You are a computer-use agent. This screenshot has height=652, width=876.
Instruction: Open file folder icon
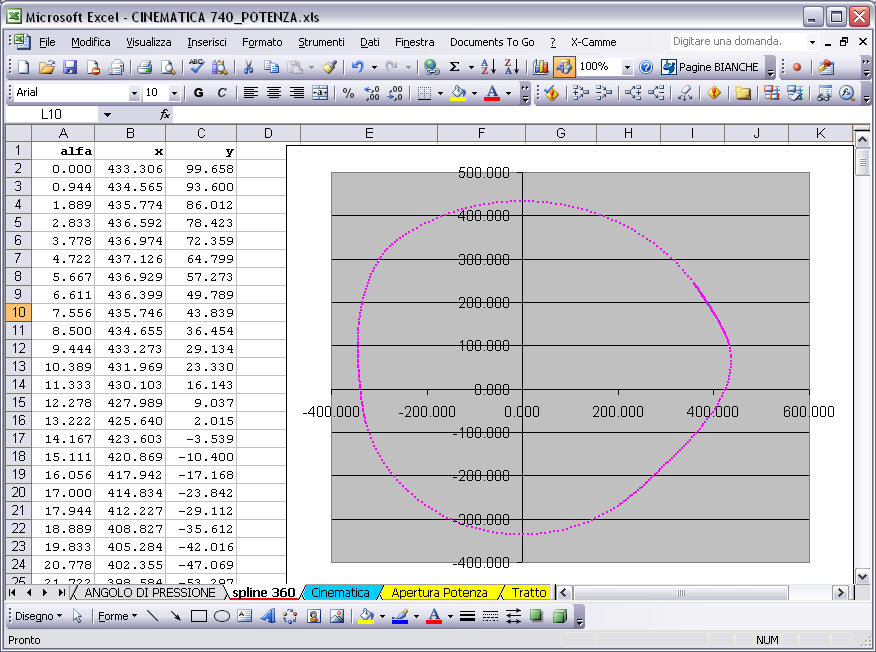tap(47, 68)
